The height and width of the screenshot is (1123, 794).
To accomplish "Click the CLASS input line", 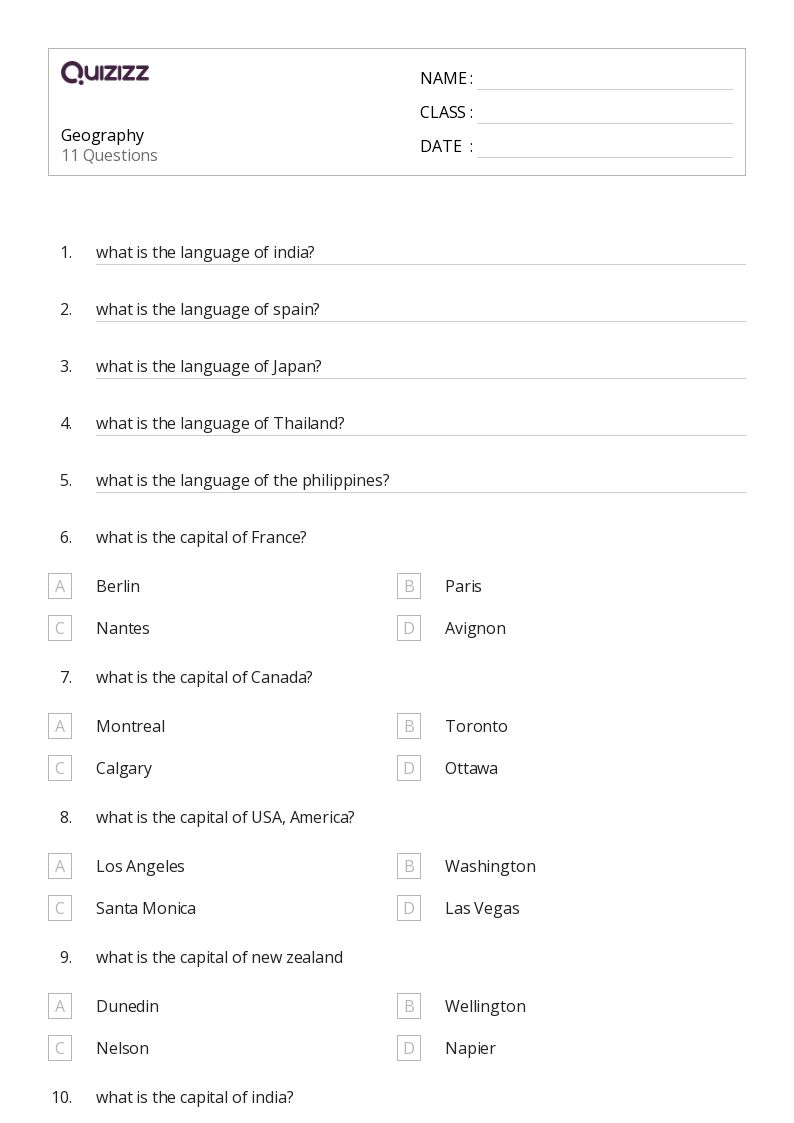I will [605, 114].
